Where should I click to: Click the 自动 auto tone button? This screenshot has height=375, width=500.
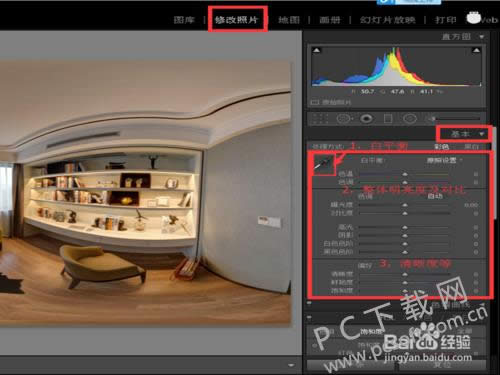click(435, 196)
